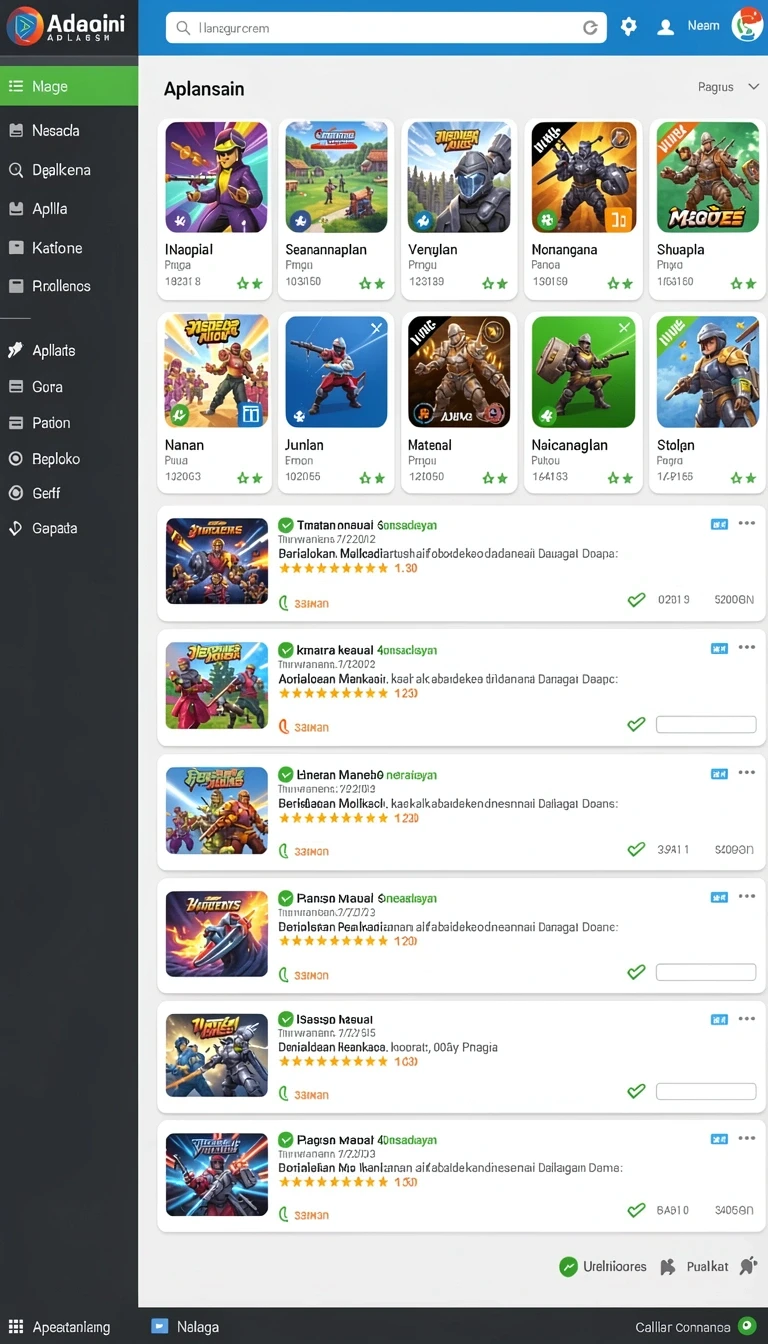Select the Nlage sidebar item
Image resolution: width=768 pixels, height=1344 pixels.
69,86
